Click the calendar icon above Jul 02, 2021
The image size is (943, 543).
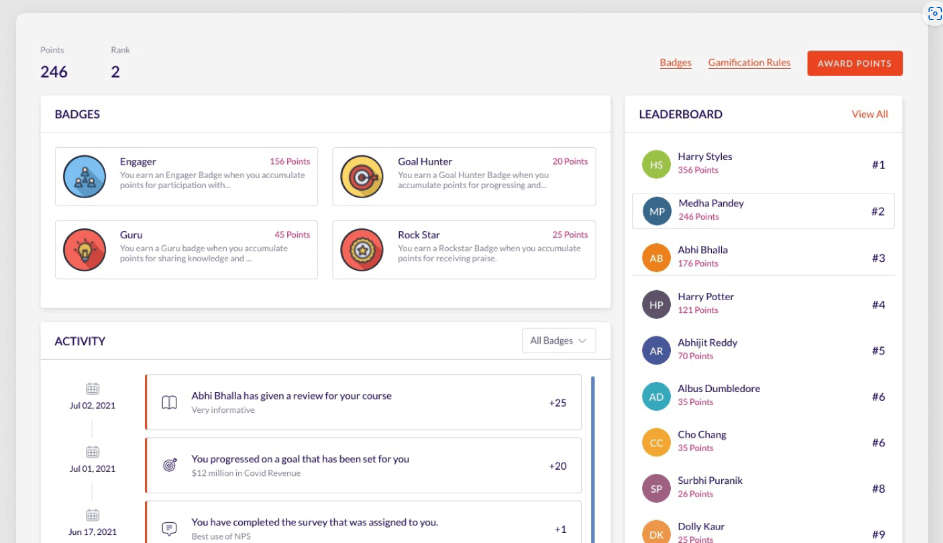(92, 388)
